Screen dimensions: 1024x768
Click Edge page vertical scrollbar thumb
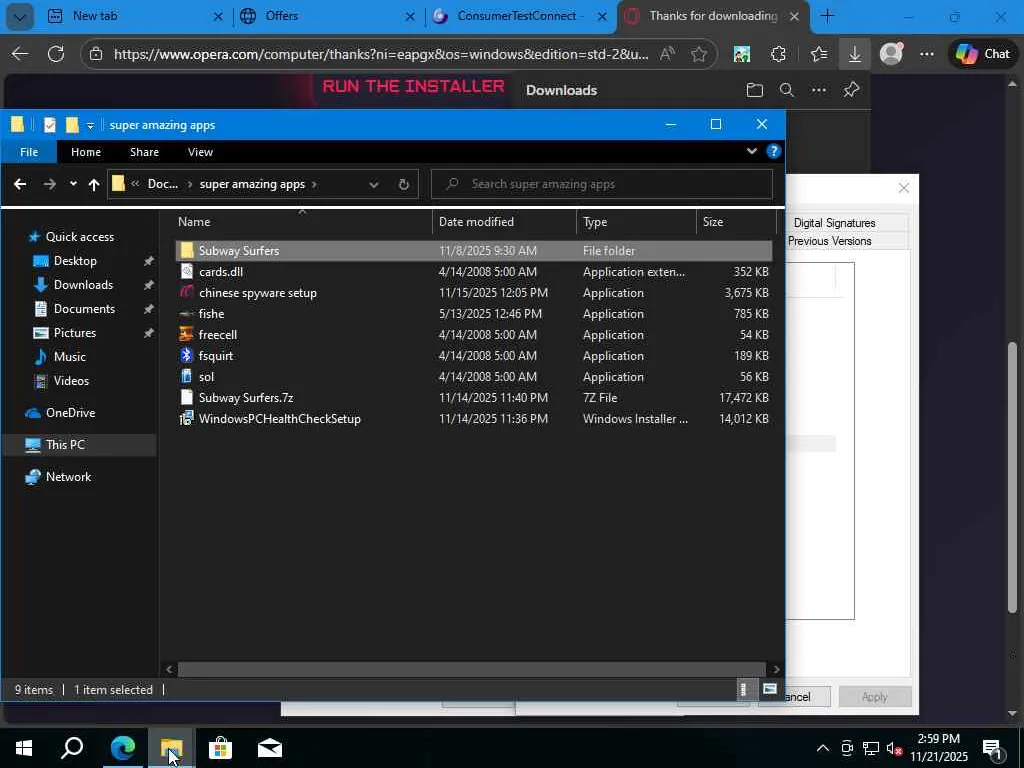point(1012,477)
